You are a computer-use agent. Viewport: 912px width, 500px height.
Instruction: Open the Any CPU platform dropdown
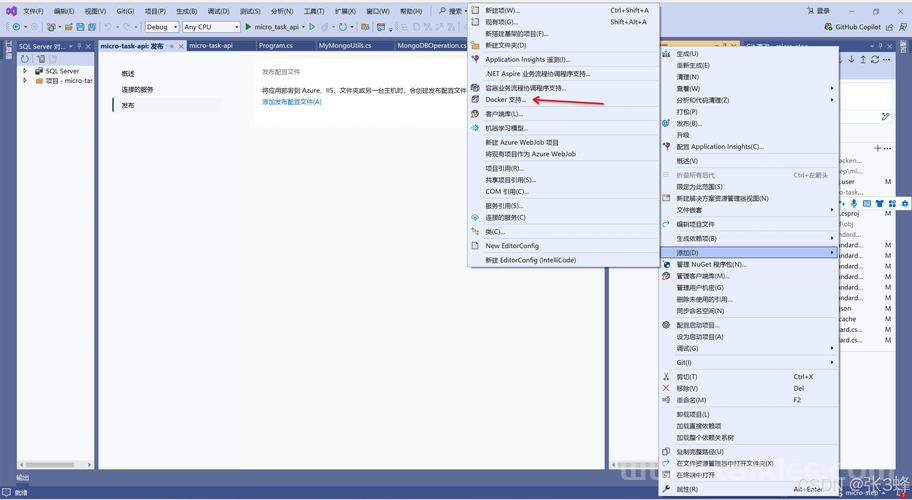point(211,27)
